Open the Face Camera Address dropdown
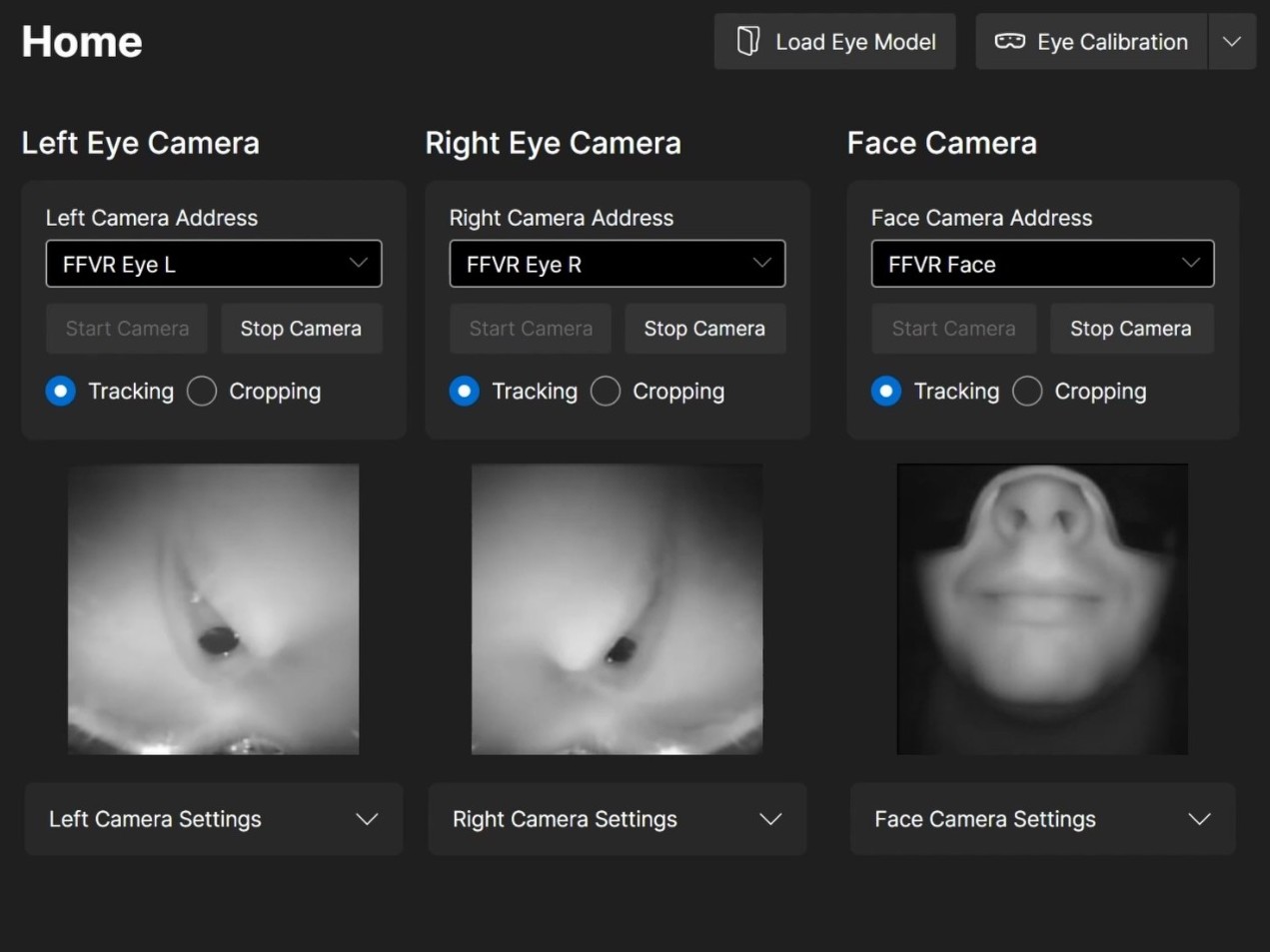 [1042, 264]
